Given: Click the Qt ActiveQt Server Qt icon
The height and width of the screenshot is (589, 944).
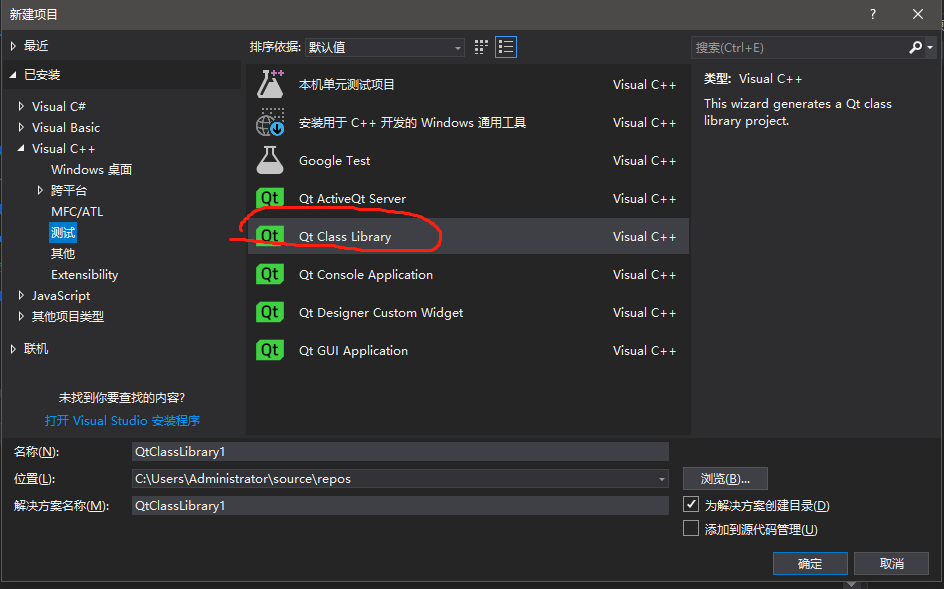Looking at the screenshot, I should click(270, 198).
